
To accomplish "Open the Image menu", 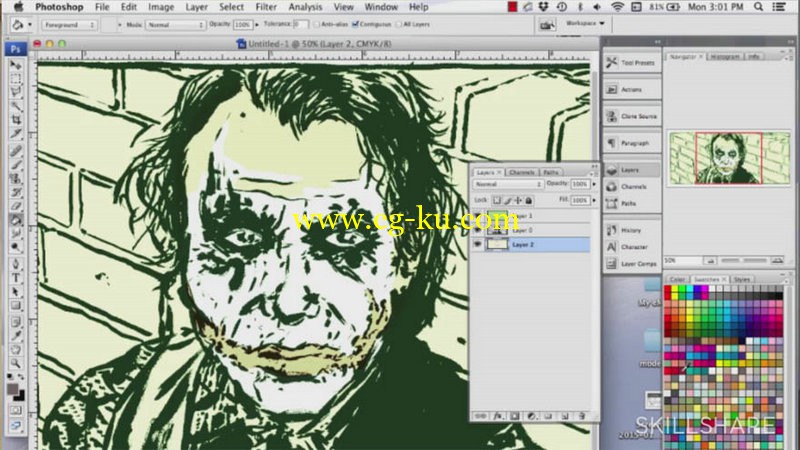I will coord(161,7).
